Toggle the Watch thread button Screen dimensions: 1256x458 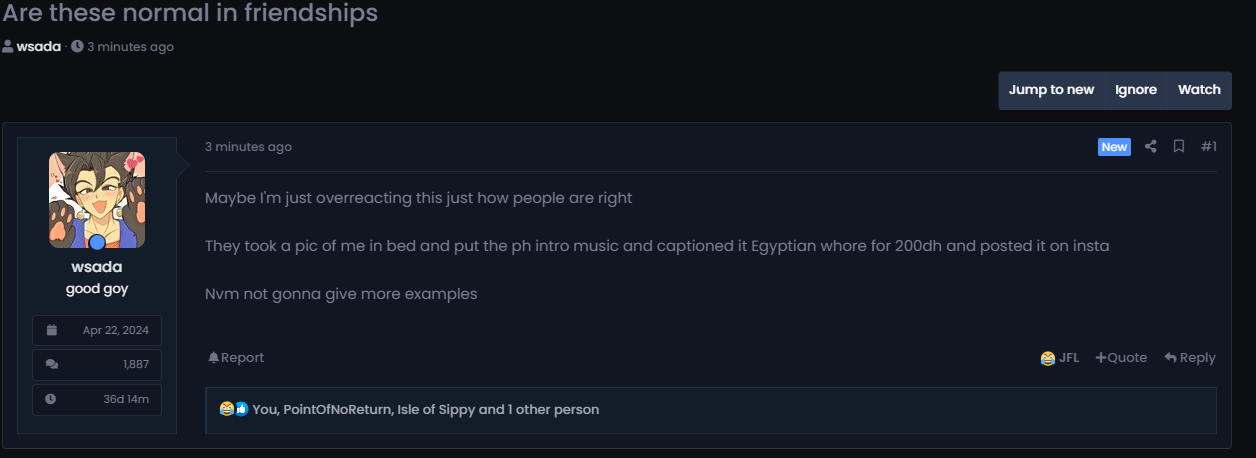[x=1199, y=90]
